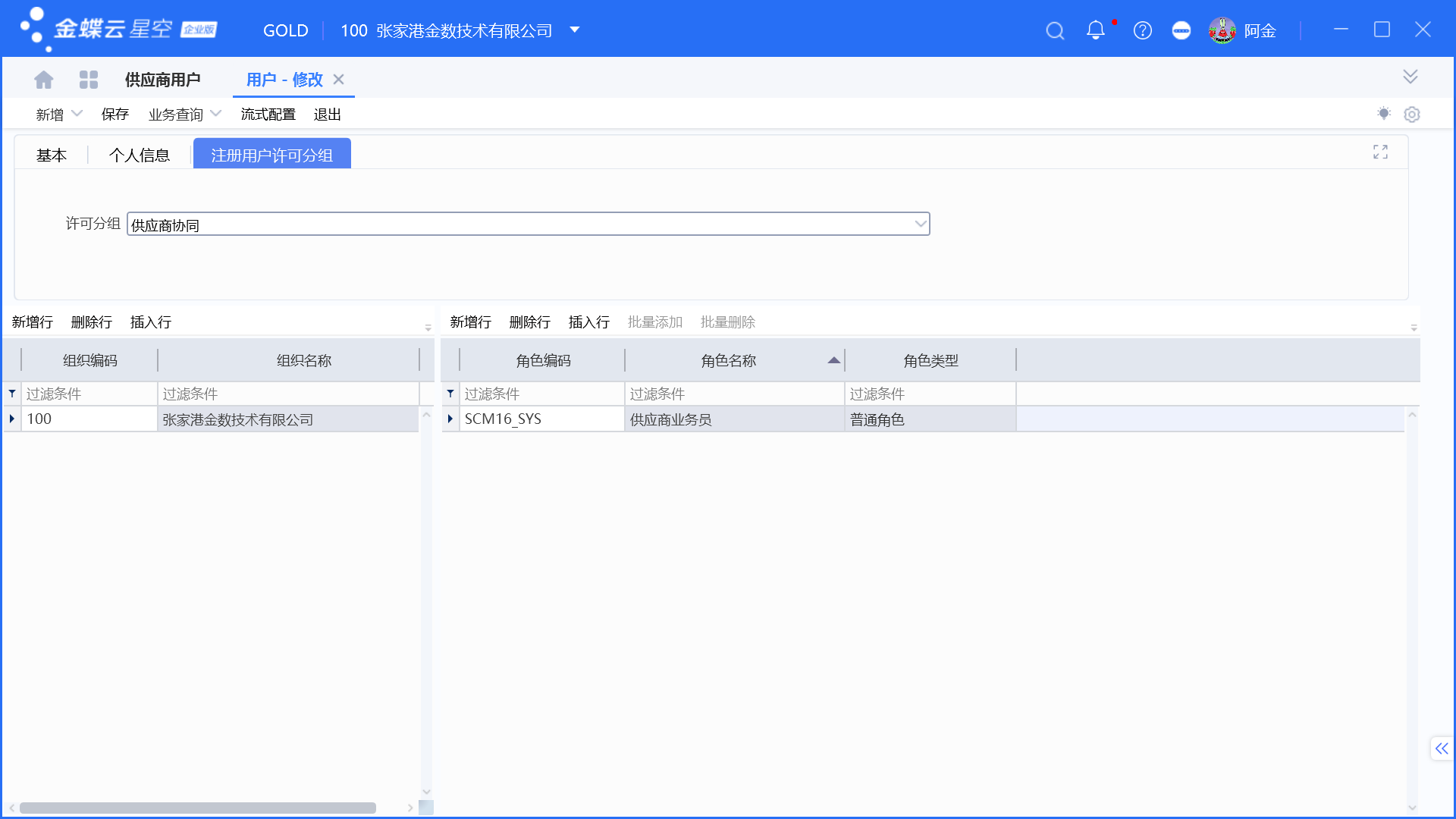Click 流式配置 toolbar button
The height and width of the screenshot is (819, 1456).
coord(268,114)
